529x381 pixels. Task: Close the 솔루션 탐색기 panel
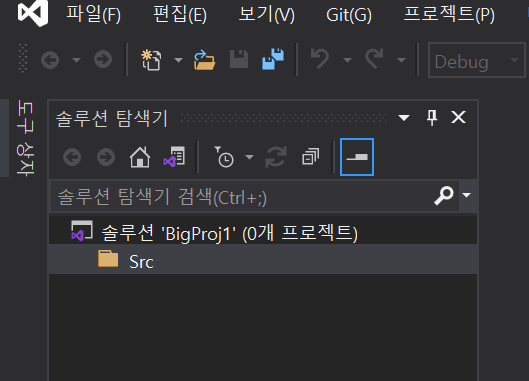[458, 117]
